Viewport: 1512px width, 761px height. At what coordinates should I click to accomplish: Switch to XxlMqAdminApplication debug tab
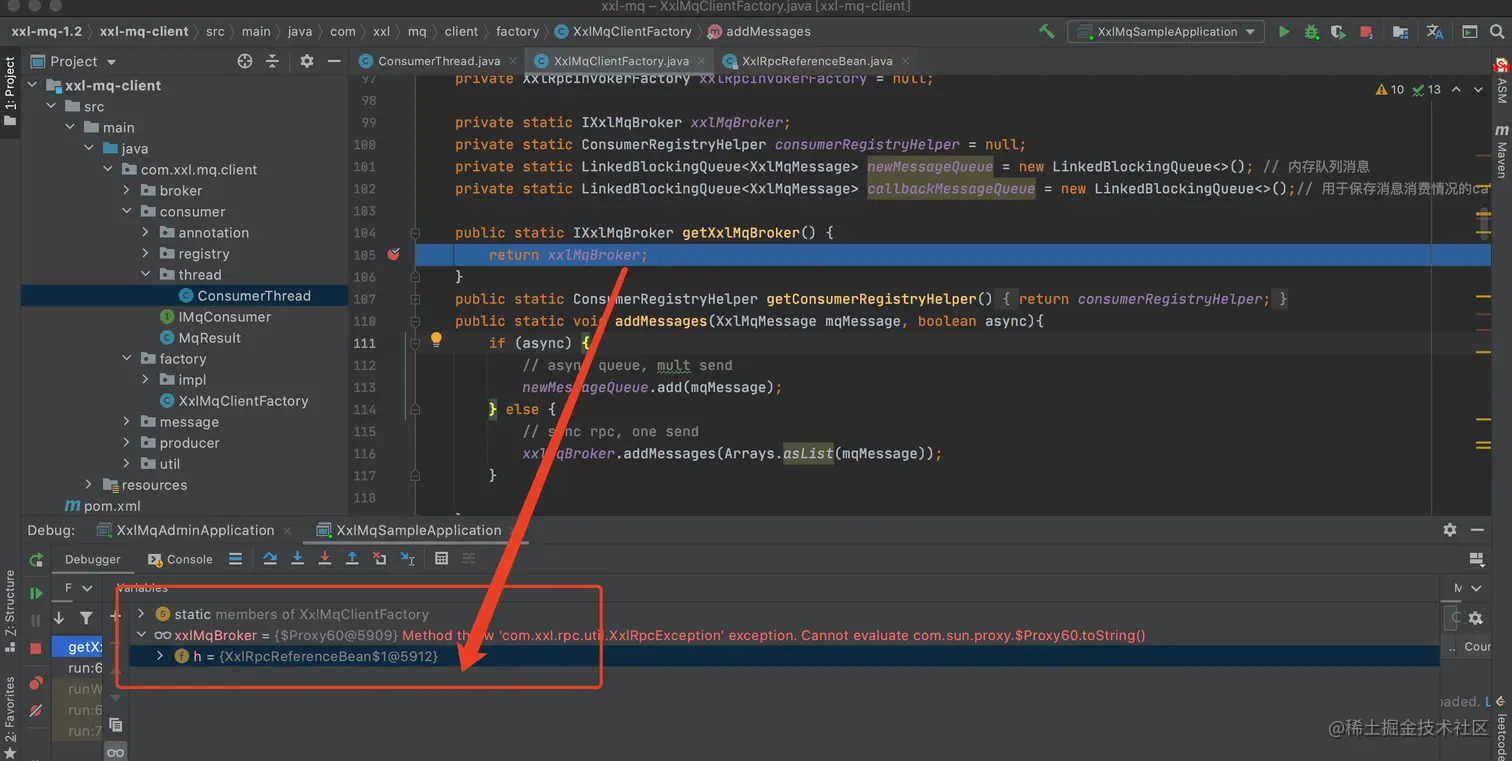195,530
